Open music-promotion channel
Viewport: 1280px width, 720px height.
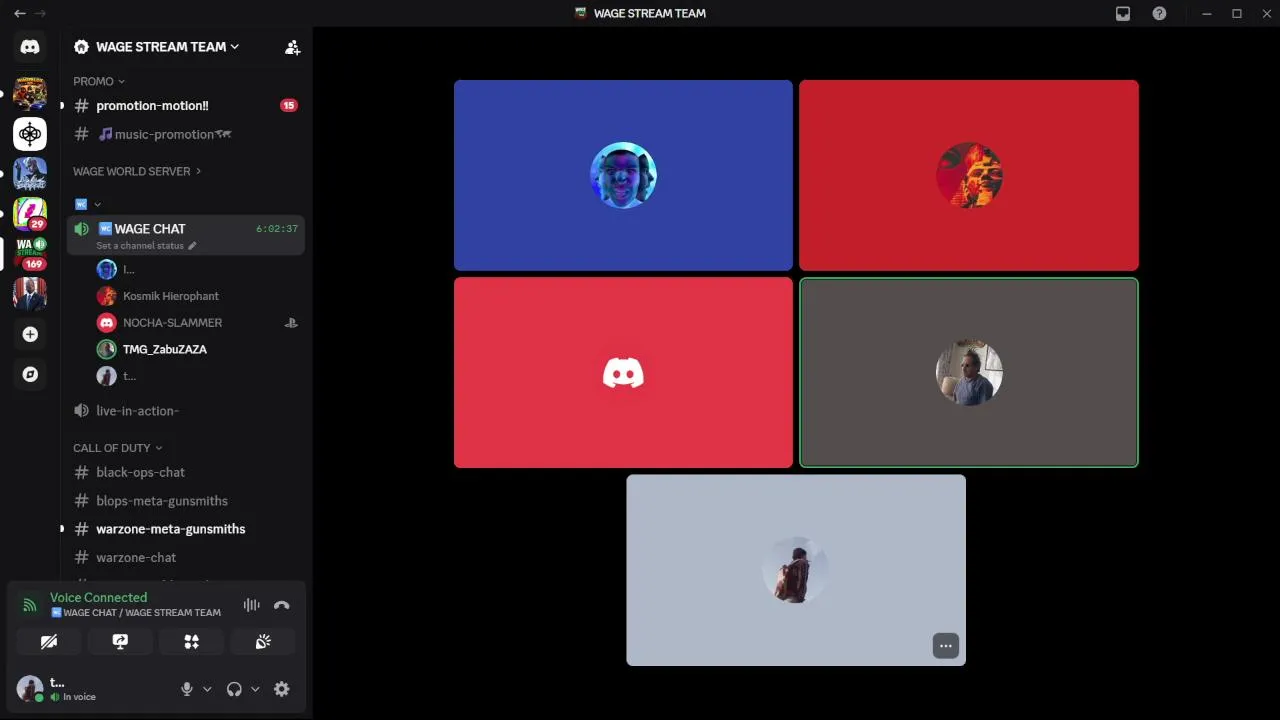point(185,134)
